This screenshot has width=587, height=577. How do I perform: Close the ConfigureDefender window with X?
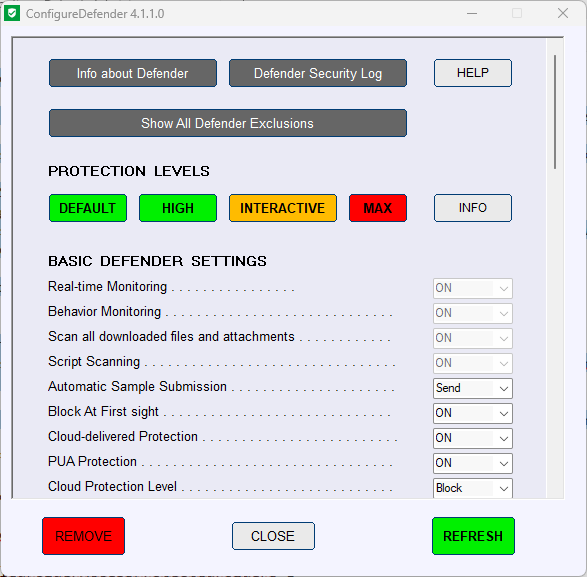coord(563,14)
